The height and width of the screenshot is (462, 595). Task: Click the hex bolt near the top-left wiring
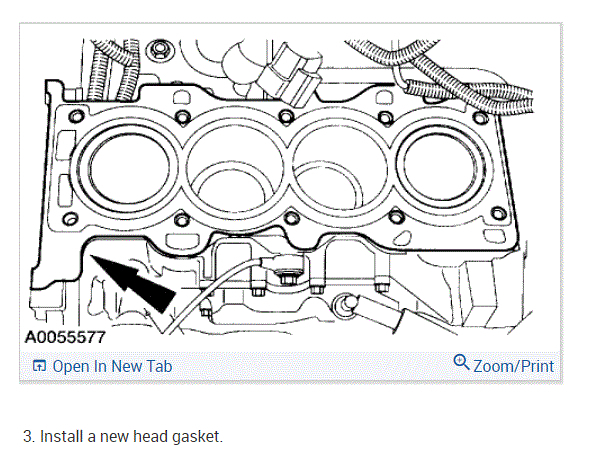[x=159, y=51]
